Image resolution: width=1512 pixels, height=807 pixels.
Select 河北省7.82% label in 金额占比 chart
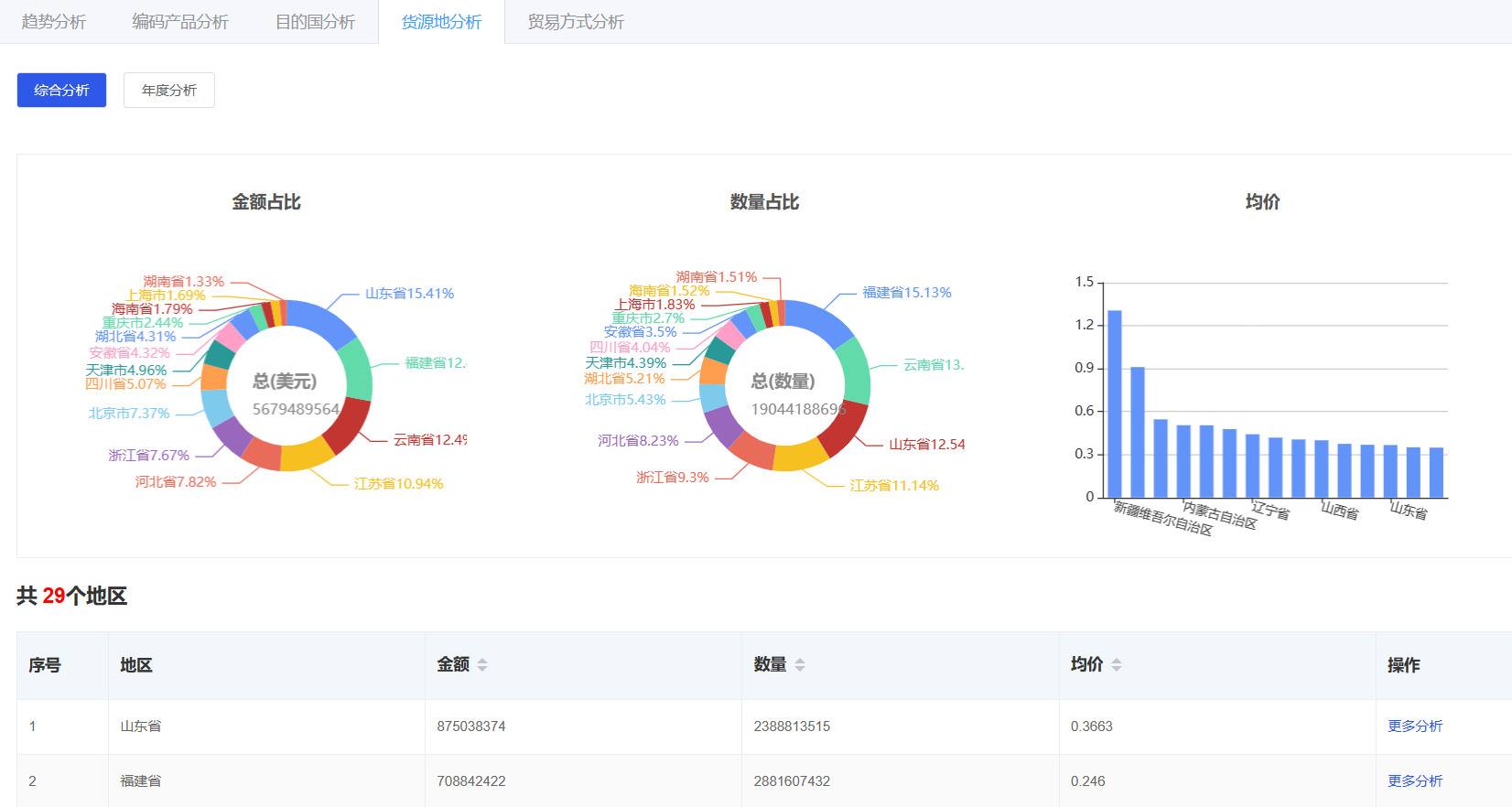[176, 482]
